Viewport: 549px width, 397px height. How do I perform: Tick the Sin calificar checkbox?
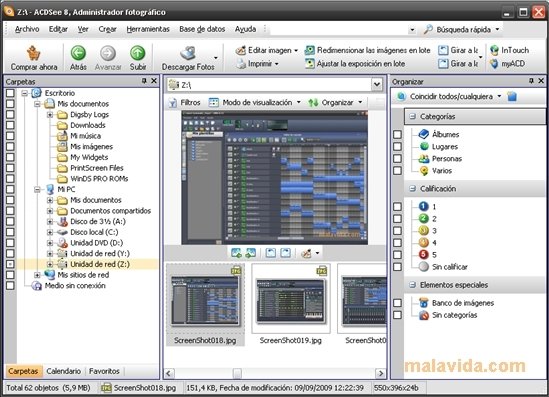pos(397,267)
